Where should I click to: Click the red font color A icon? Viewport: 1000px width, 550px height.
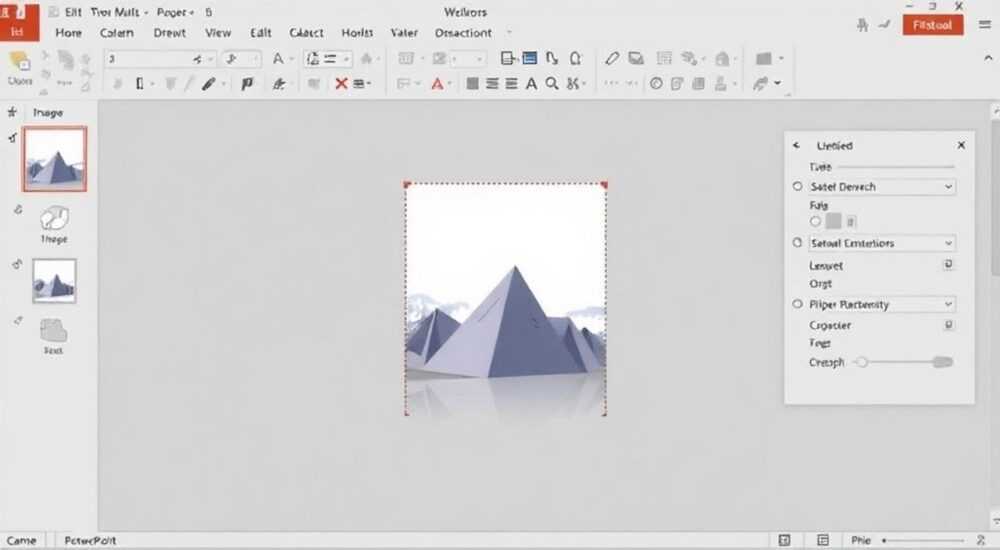437,84
